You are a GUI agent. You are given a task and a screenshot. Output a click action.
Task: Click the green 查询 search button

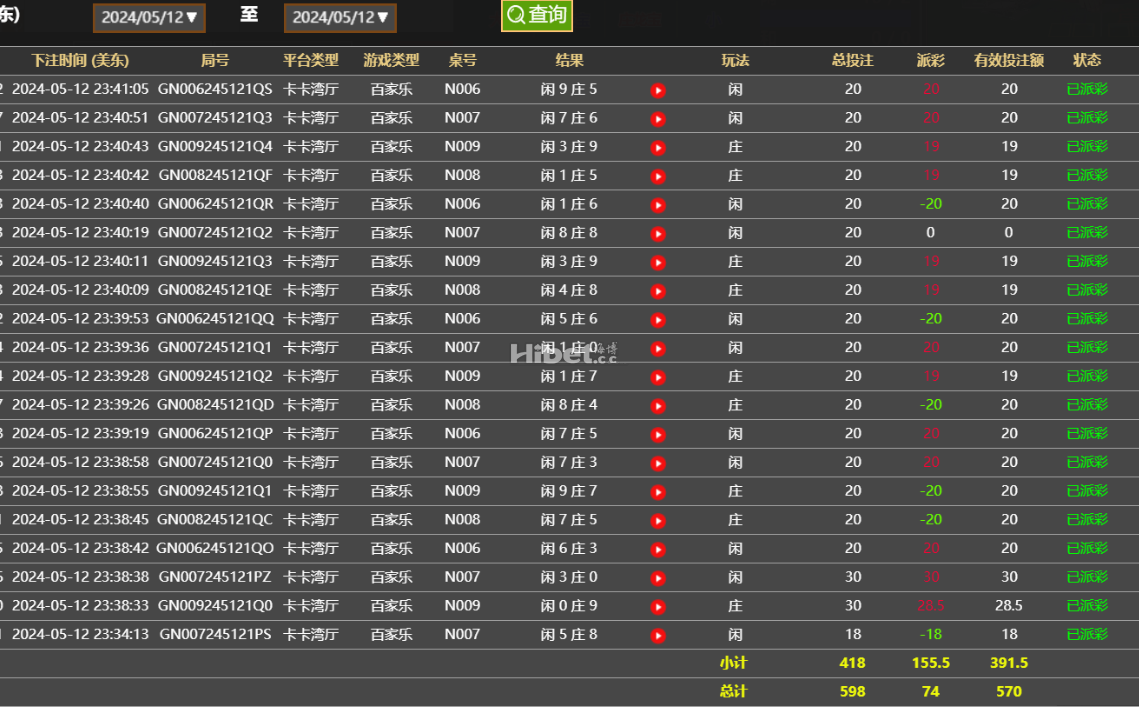[537, 15]
